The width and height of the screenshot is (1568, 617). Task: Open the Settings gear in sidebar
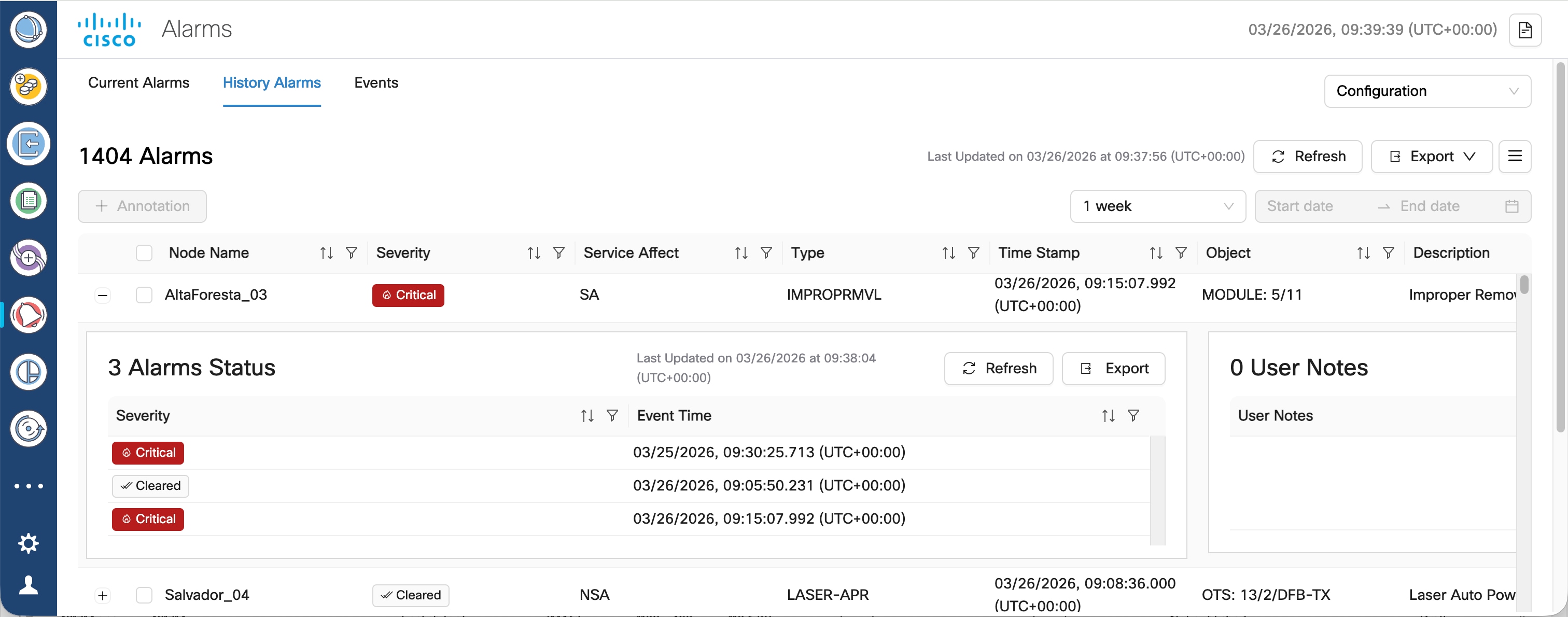click(x=29, y=543)
